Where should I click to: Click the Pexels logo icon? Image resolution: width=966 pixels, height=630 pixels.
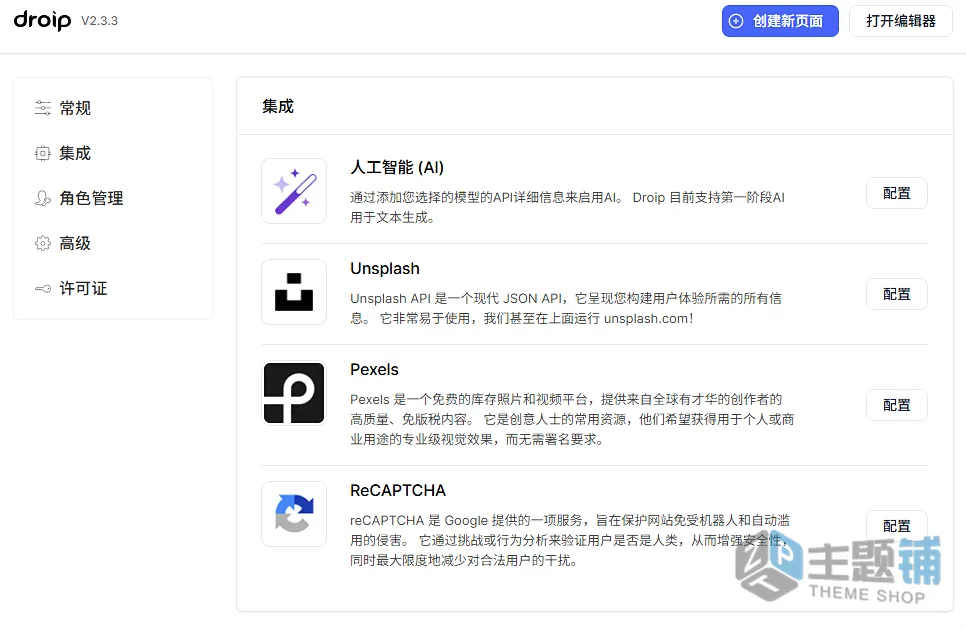coord(294,393)
